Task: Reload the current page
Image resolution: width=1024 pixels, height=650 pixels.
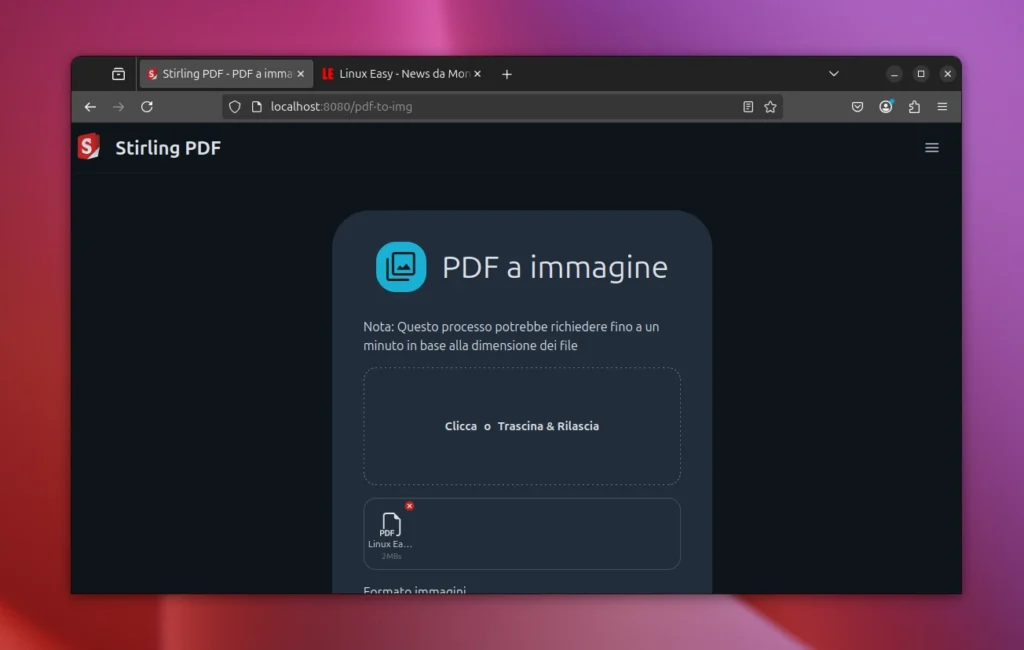Action: click(x=146, y=106)
